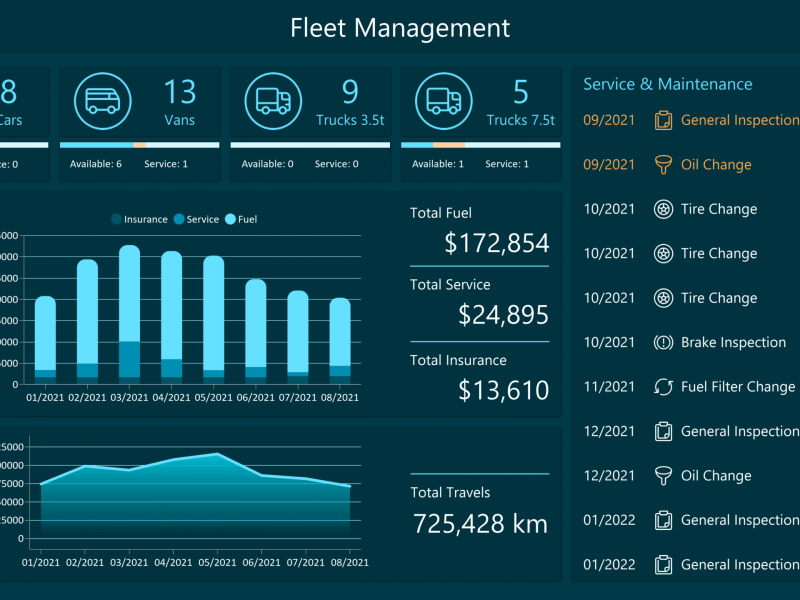Click the truck icon for Trucks 7.5t

coord(444,101)
